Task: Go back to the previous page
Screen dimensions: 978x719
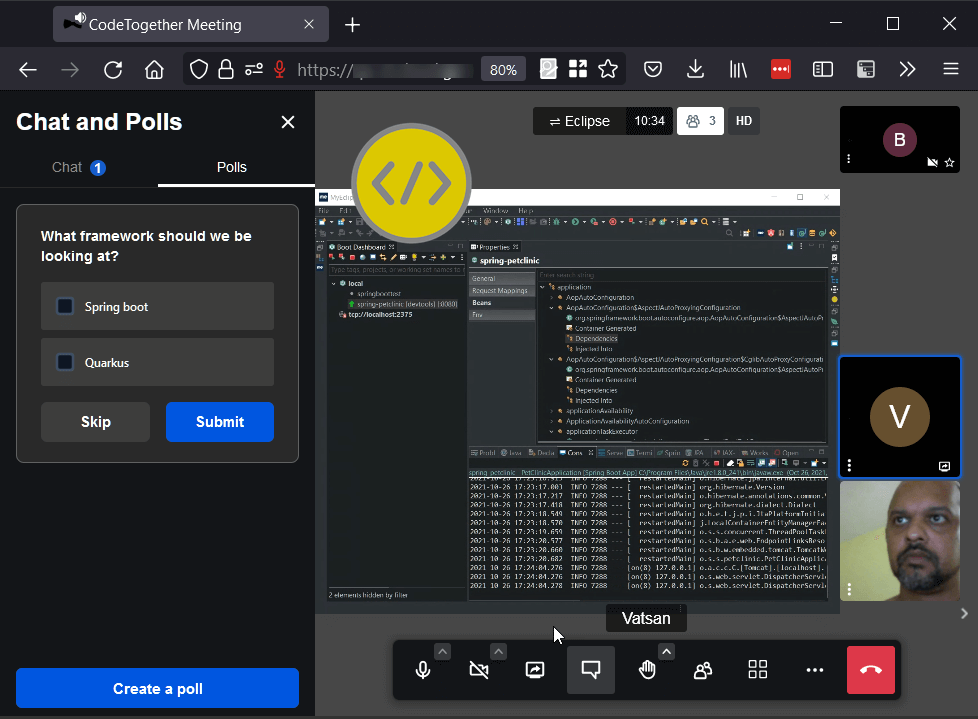Action: pyautogui.click(x=28, y=69)
